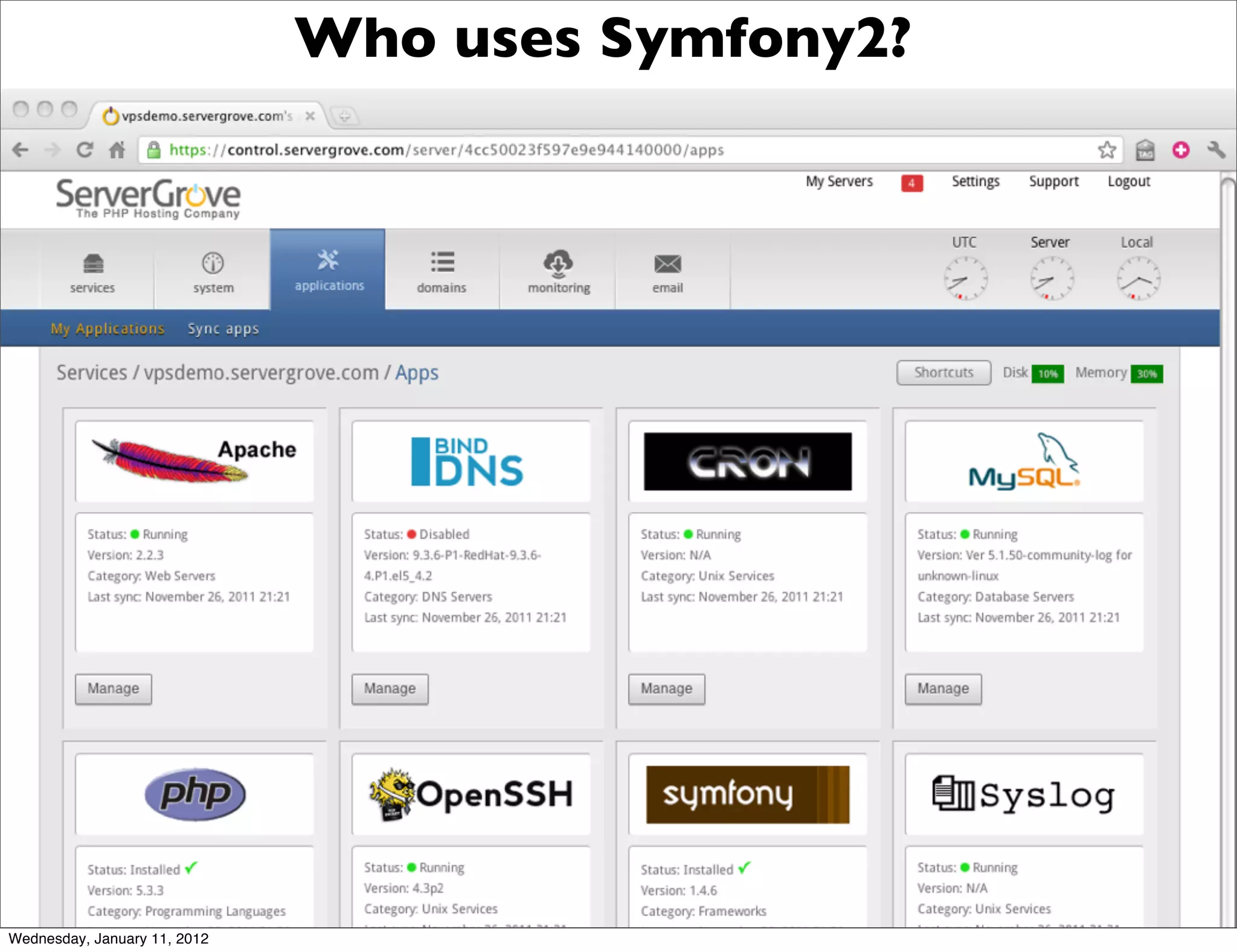Click the Shortcuts button
The width and height of the screenshot is (1237, 952).
[x=943, y=373]
